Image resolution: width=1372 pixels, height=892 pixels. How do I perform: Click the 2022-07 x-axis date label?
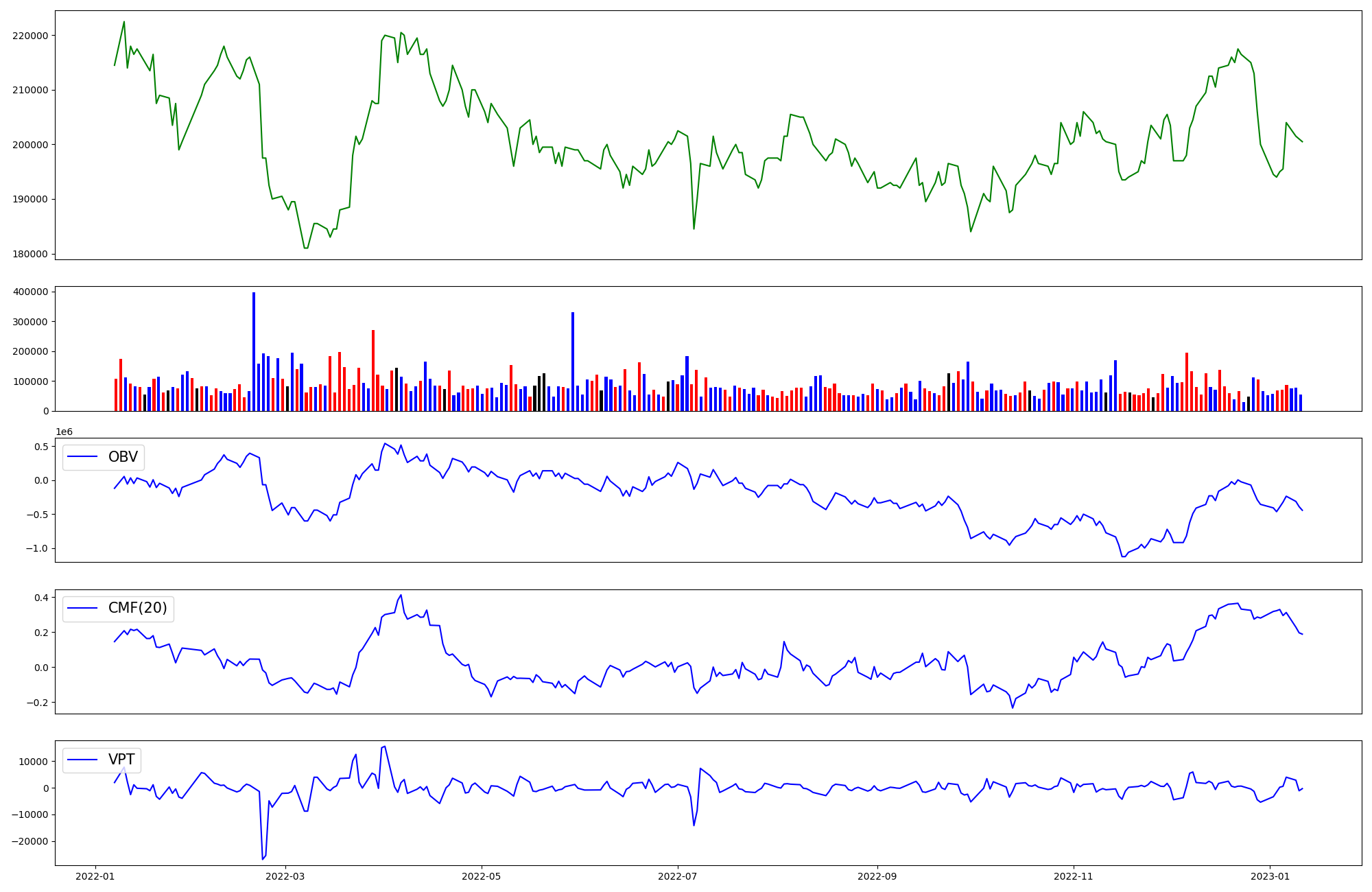coord(677,876)
